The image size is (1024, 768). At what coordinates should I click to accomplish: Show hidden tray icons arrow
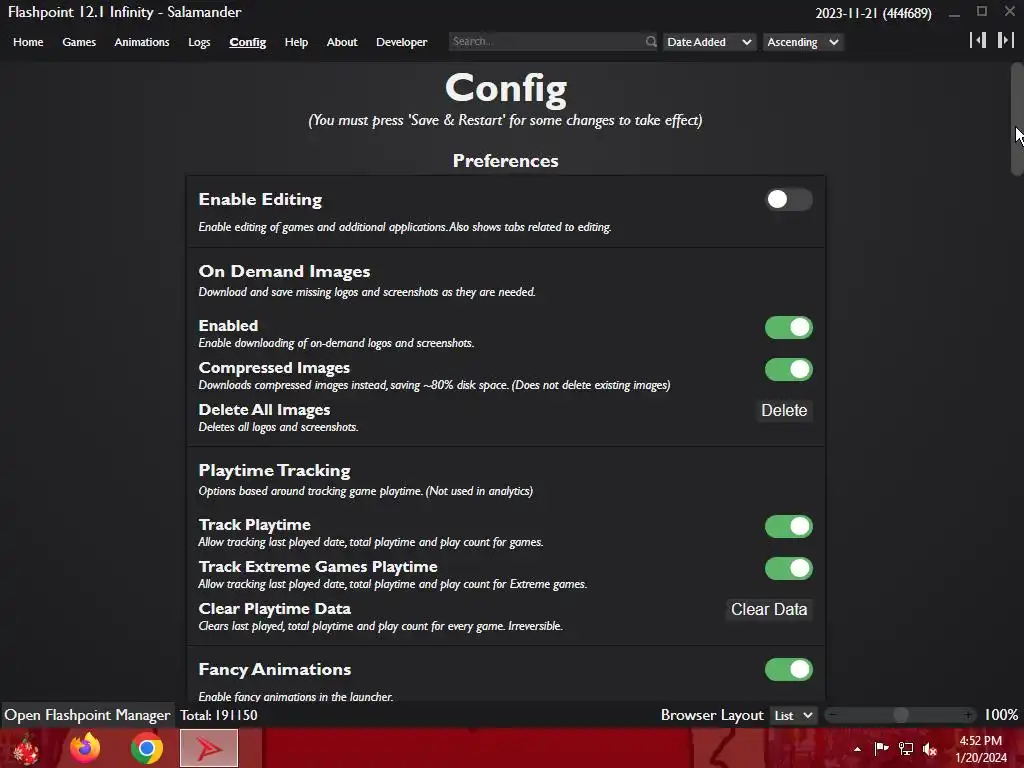point(857,749)
